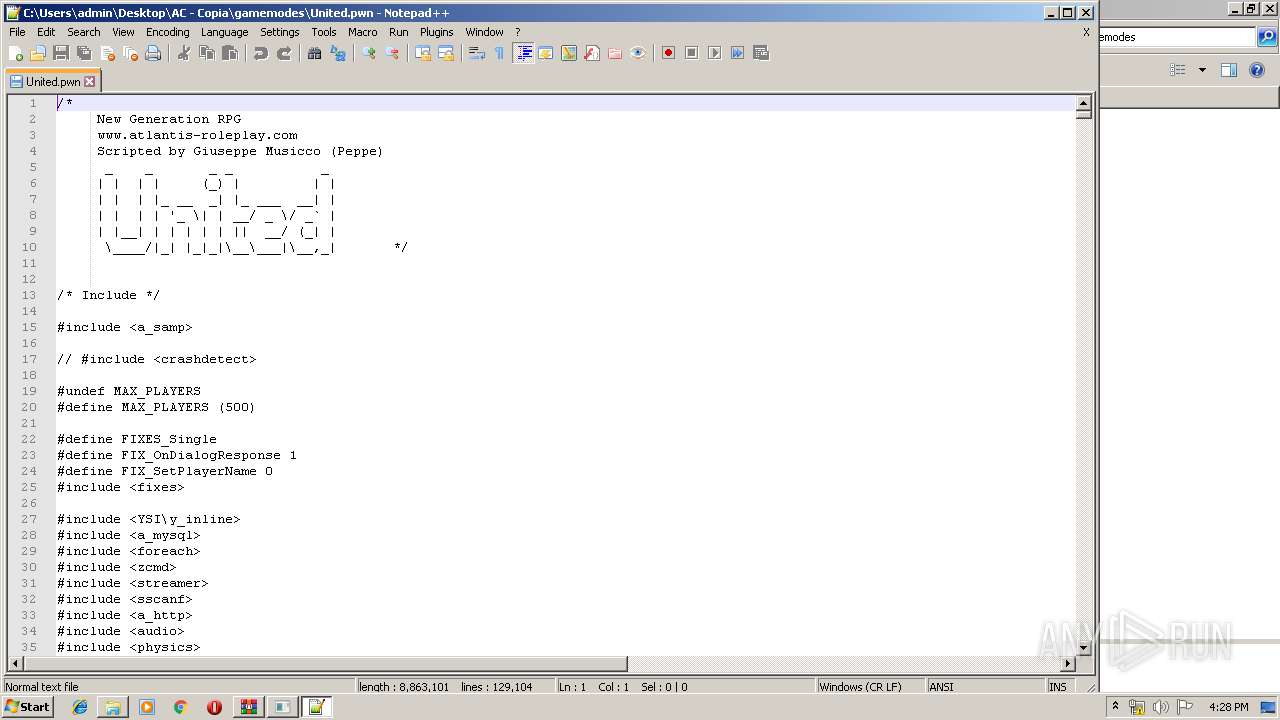Close current document via toolbar Close icon
The width and height of the screenshot is (1280, 720).
(107, 53)
